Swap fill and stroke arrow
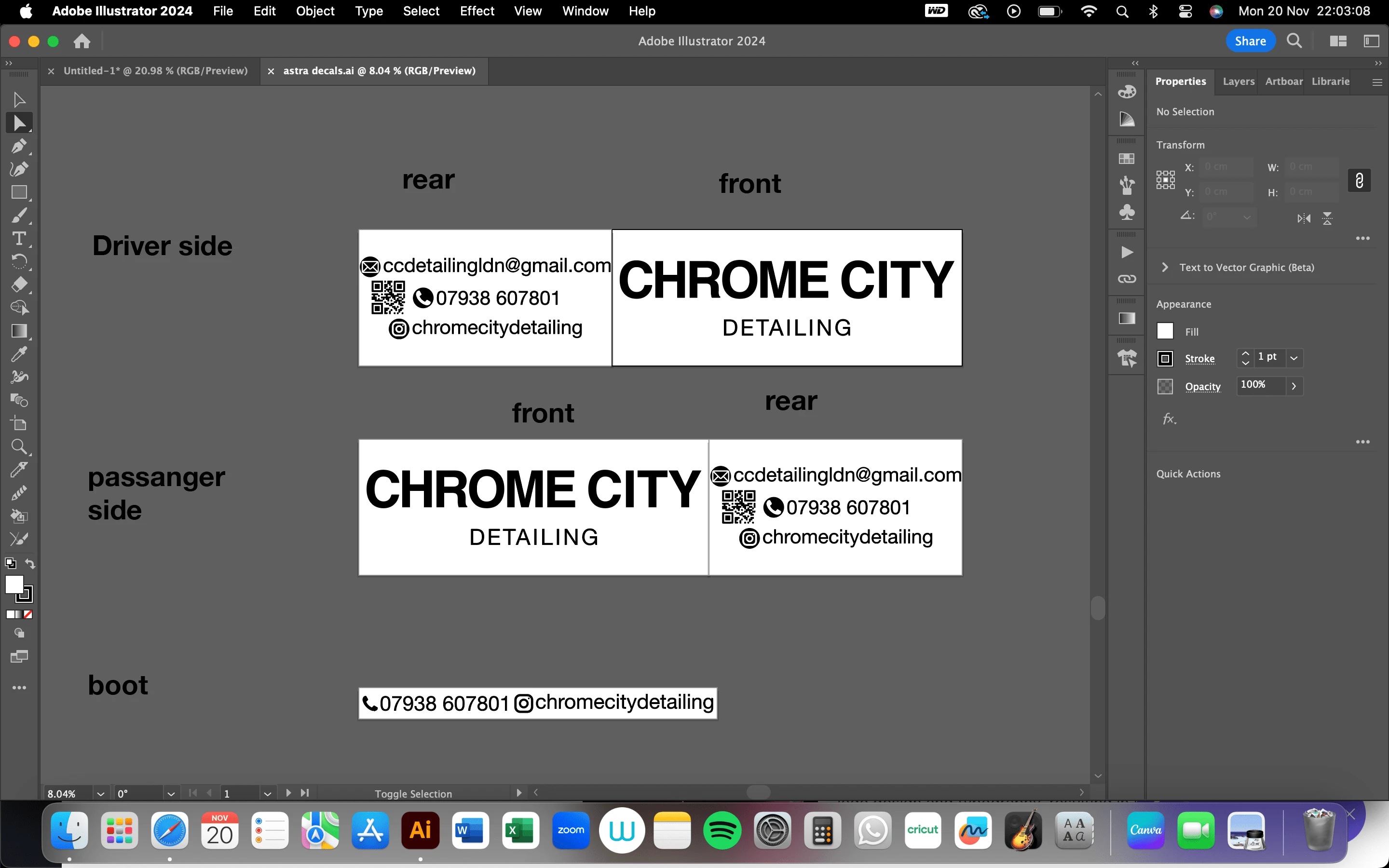This screenshot has width=1389, height=868. tap(30, 564)
